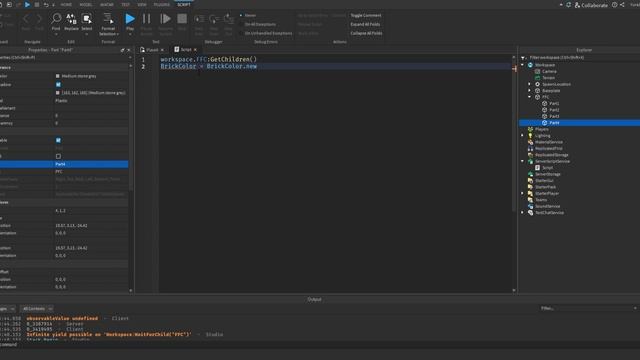Open the TEST ribbon tab
Image resolution: width=640 pixels, height=360 pixels.
125,4
